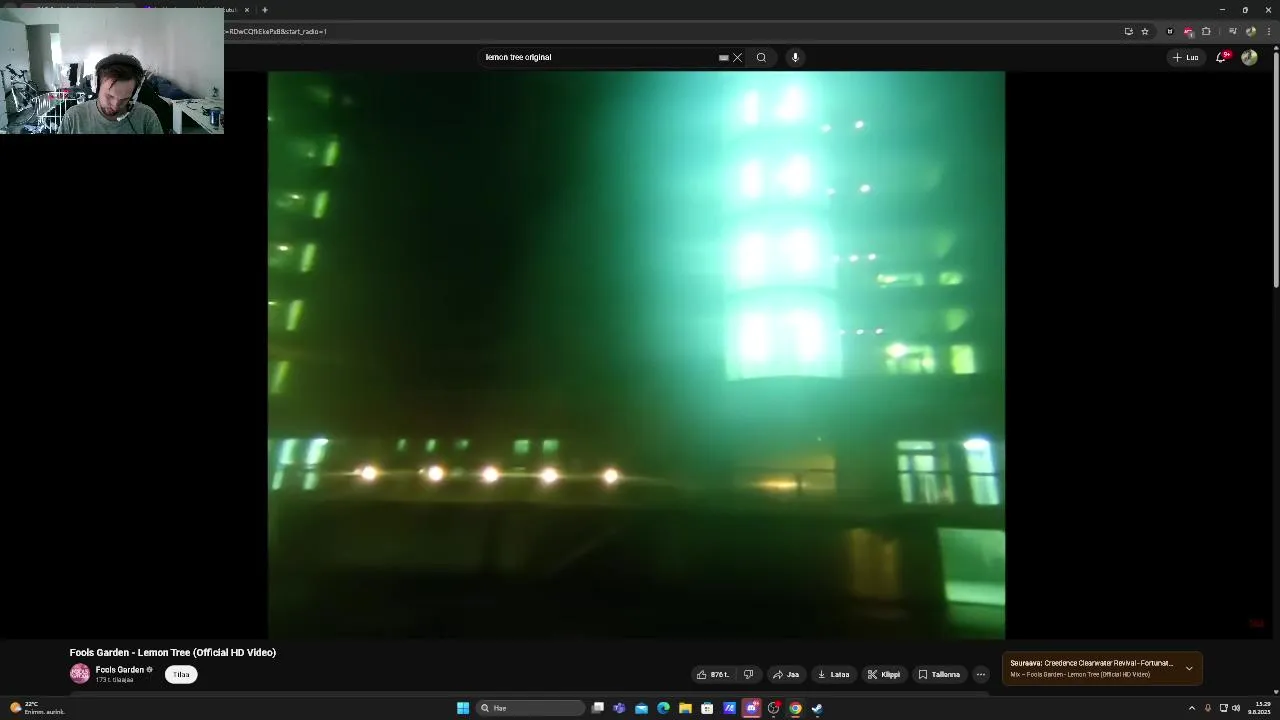Viewport: 1280px width, 720px height.
Task: Click the browser address bar URL
Action: pos(278,31)
